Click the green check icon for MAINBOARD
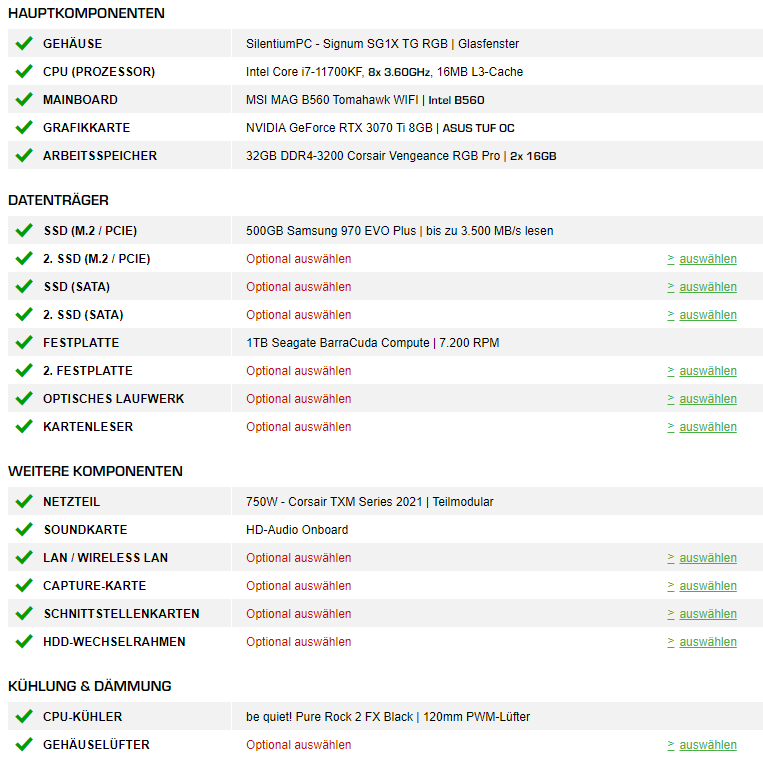Viewport: 763px width, 764px height. (24, 99)
